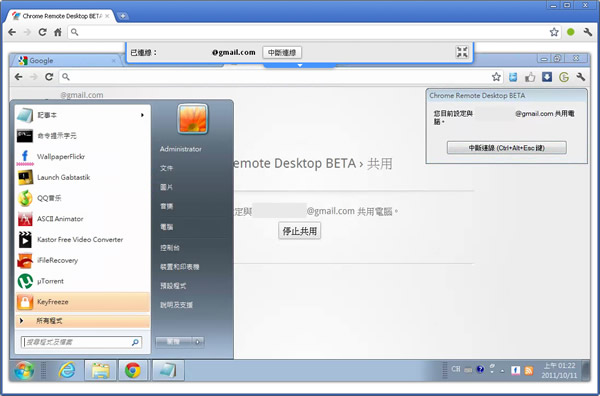Click the blue download-arrow extension icon
Screen dimensions: 600x396
pyautogui.click(x=547, y=77)
